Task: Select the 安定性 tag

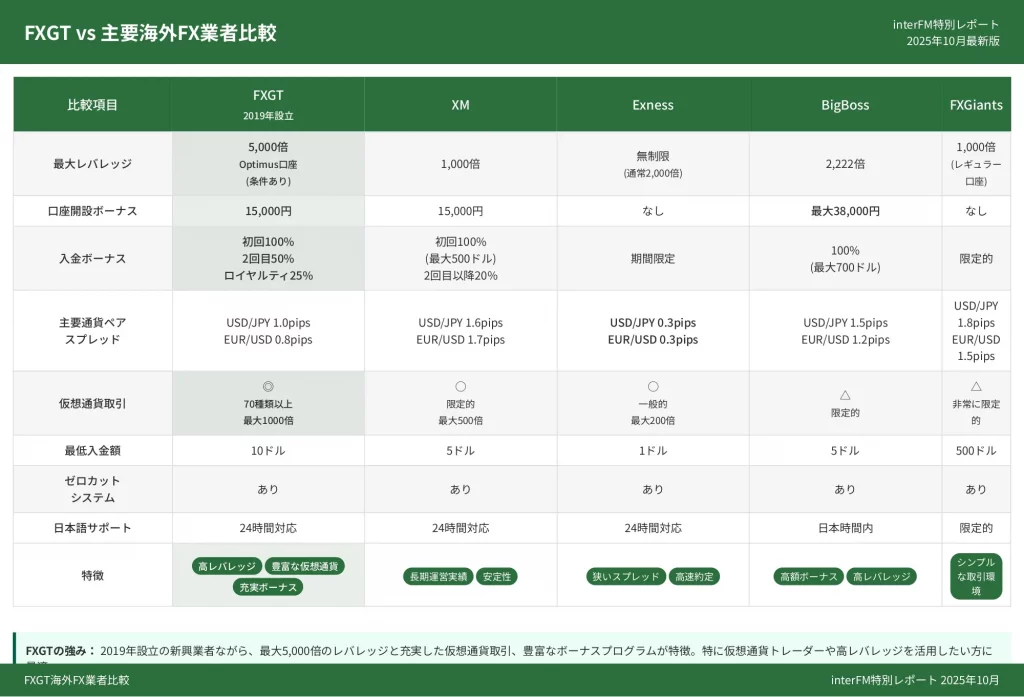Action: [x=496, y=576]
